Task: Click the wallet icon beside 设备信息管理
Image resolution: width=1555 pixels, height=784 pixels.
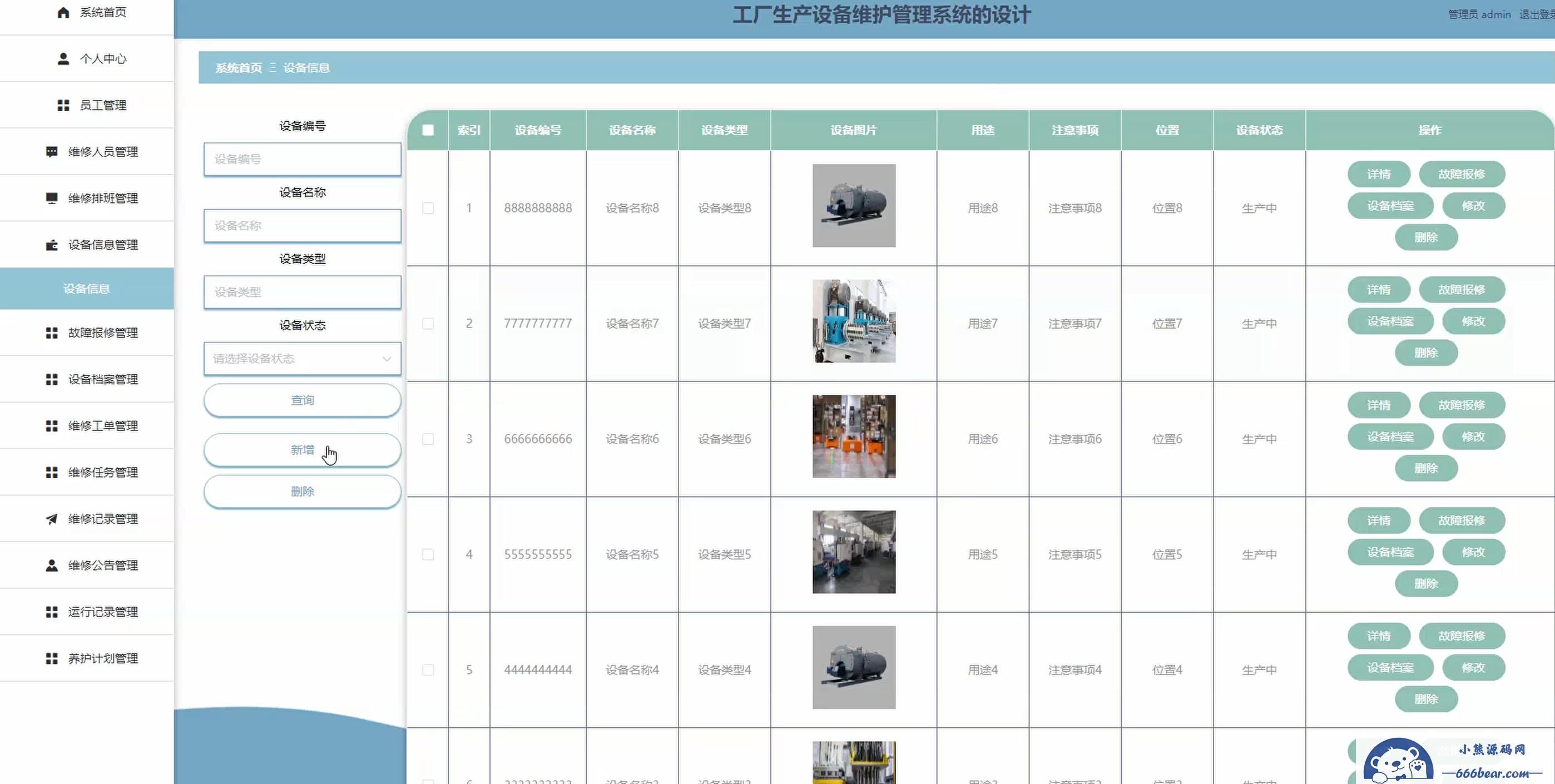Action: point(52,245)
